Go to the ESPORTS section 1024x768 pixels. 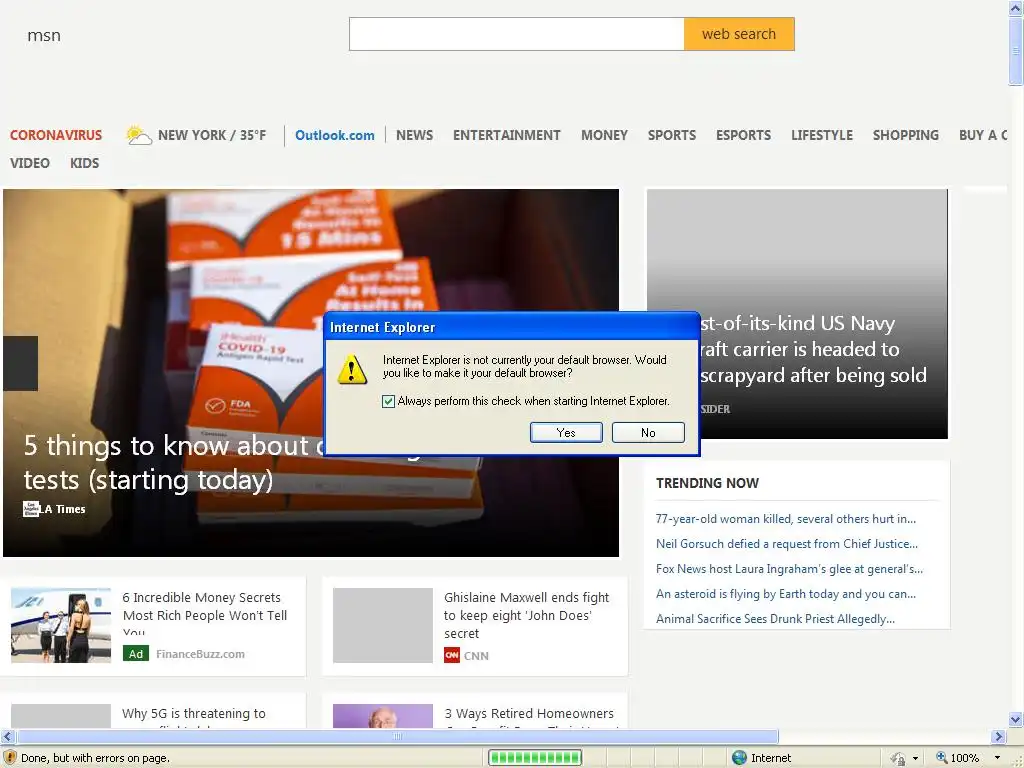click(x=744, y=135)
